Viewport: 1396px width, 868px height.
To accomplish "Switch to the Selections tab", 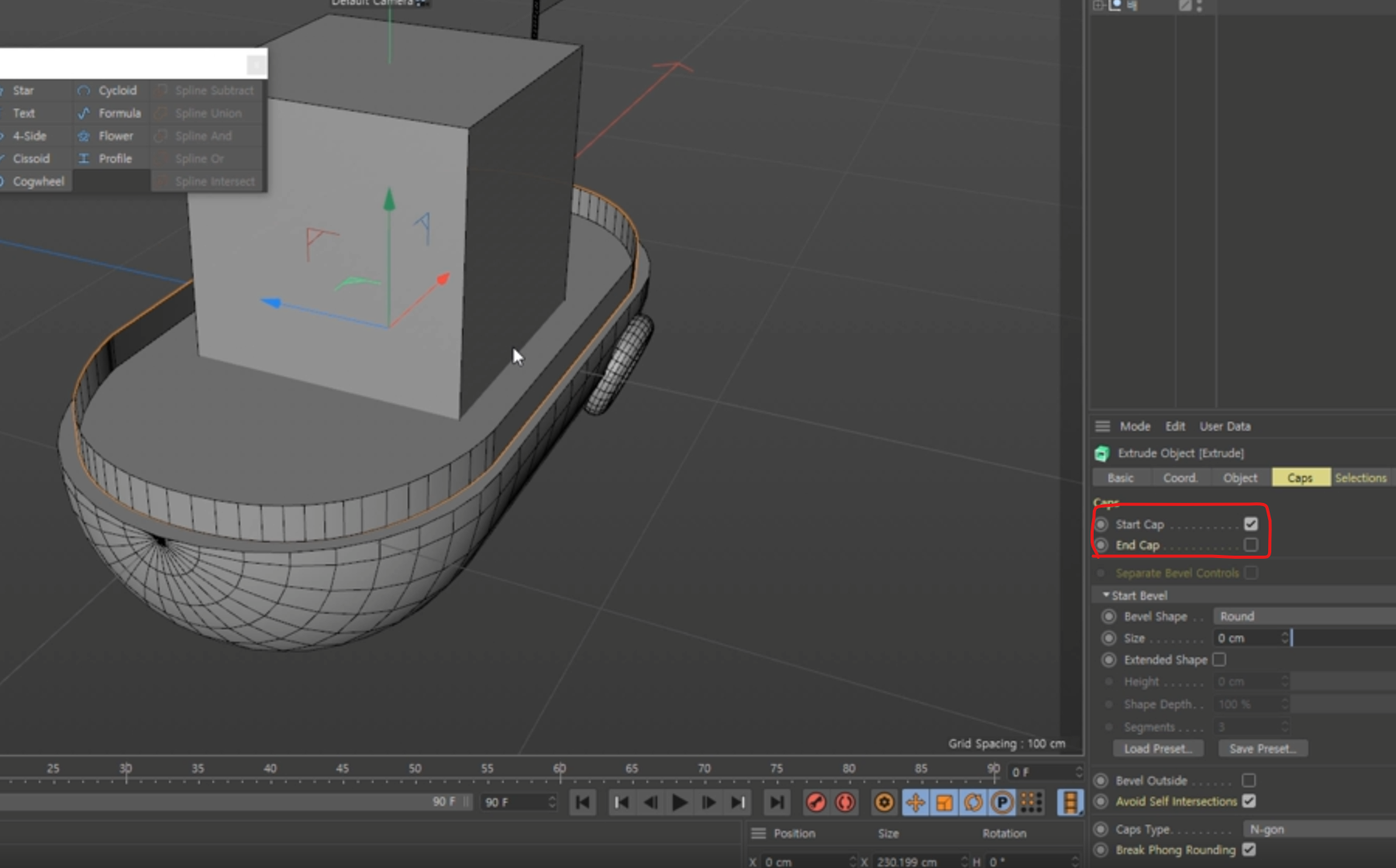I will [1362, 477].
